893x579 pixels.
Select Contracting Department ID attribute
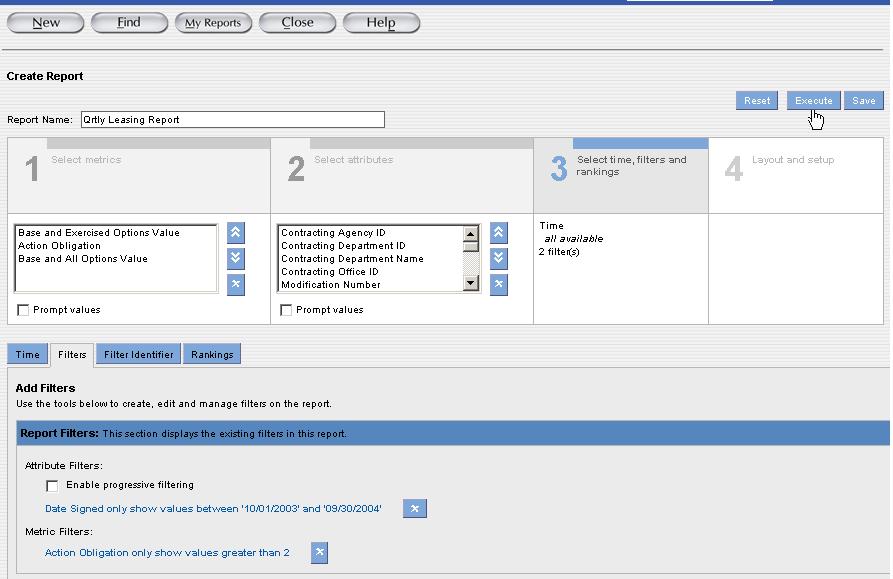click(343, 245)
